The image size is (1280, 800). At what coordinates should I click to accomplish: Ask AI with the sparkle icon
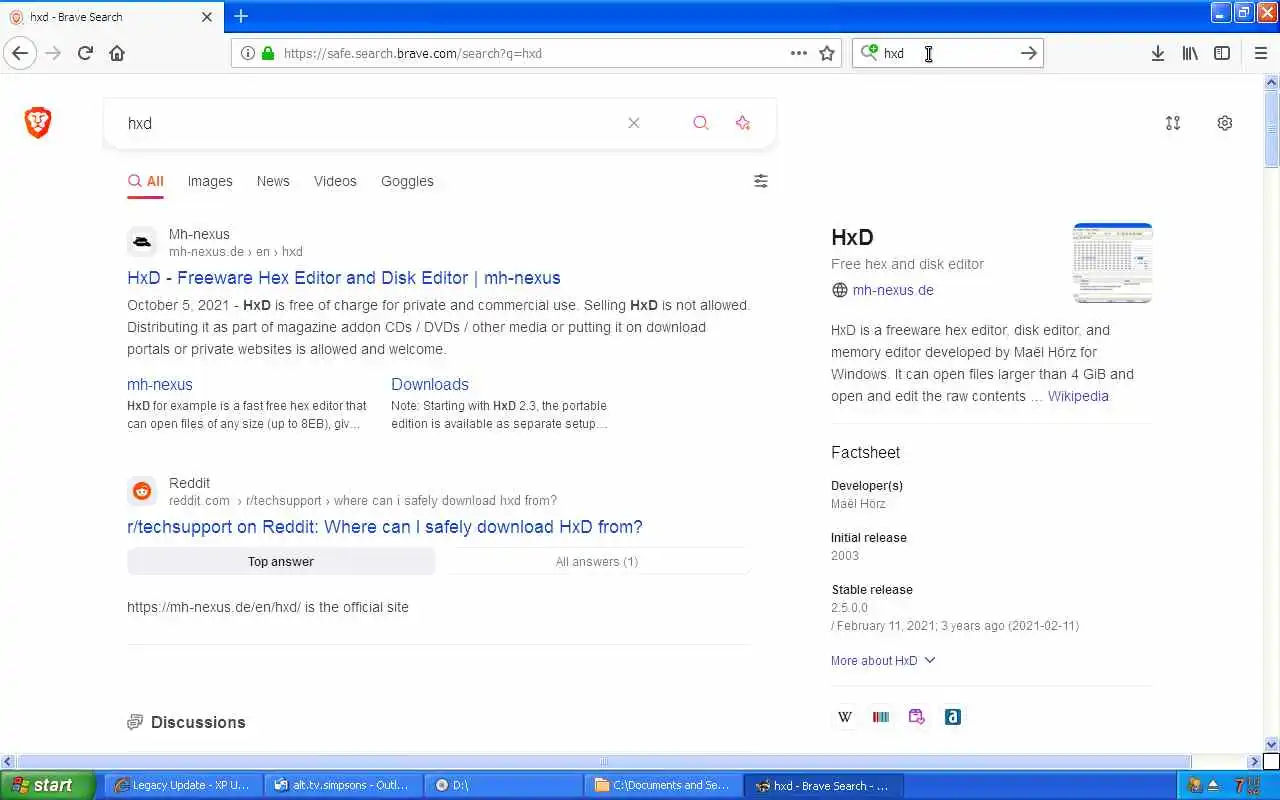point(742,123)
